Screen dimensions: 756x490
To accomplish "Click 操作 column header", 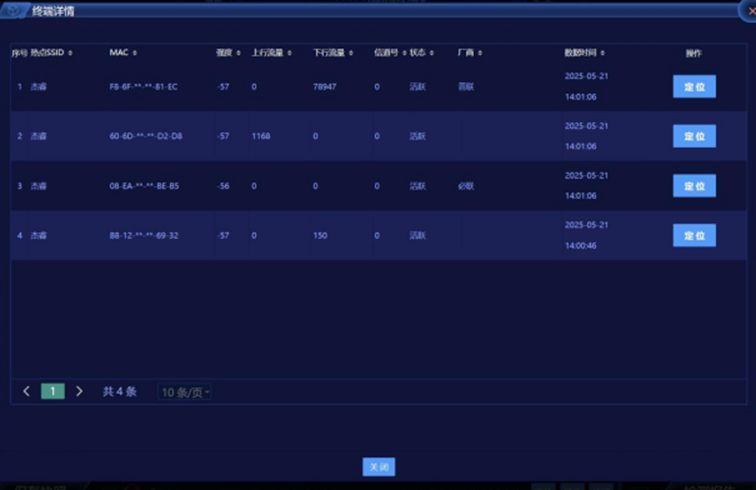I will (694, 53).
